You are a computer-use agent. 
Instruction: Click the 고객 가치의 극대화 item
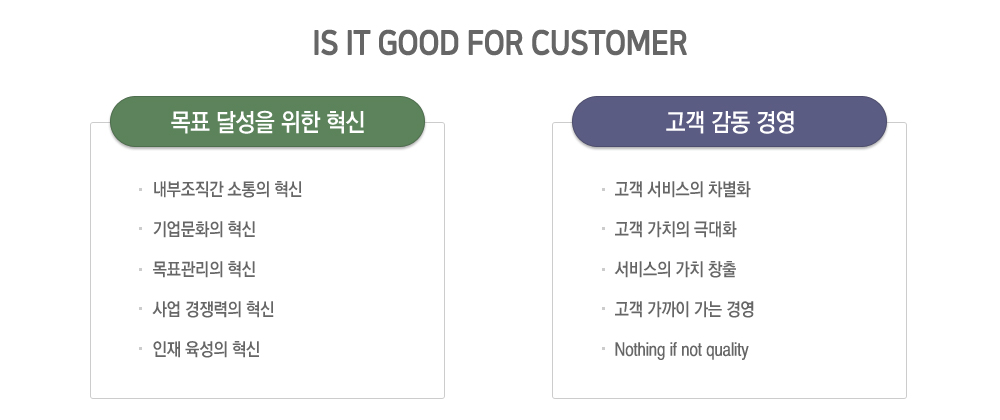pyautogui.click(x=675, y=229)
